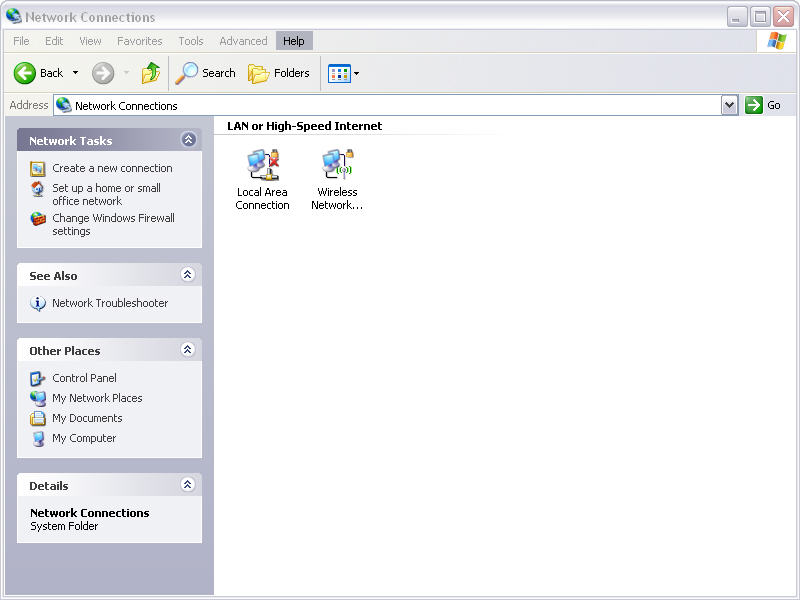Collapse the Other Places panel

pyautogui.click(x=187, y=350)
